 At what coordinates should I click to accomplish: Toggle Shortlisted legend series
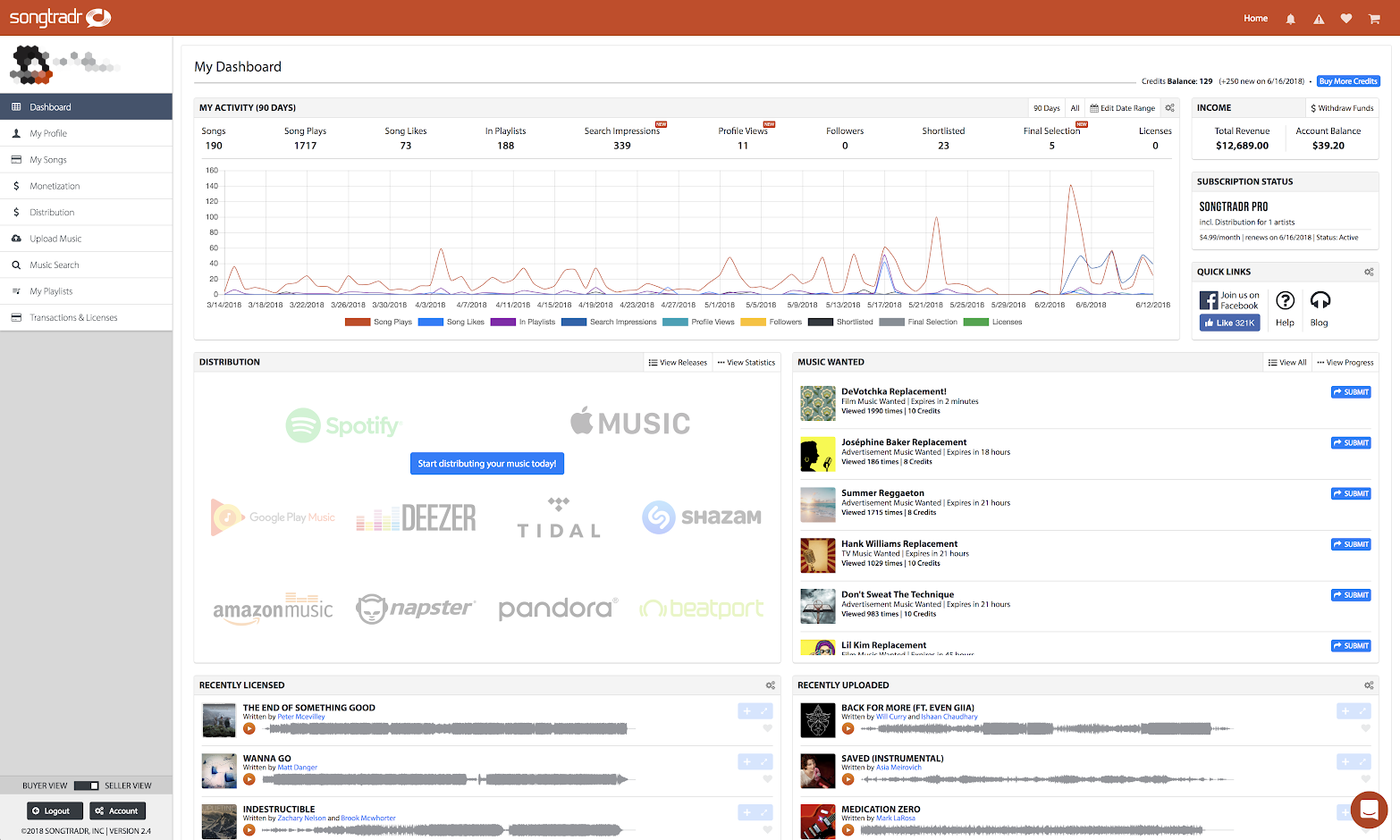840,322
